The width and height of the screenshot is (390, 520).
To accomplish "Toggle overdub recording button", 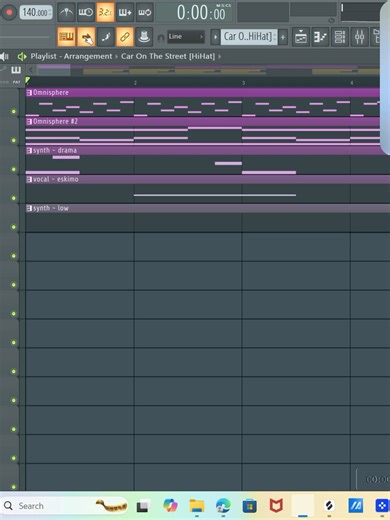I will pyautogui.click(x=125, y=12).
